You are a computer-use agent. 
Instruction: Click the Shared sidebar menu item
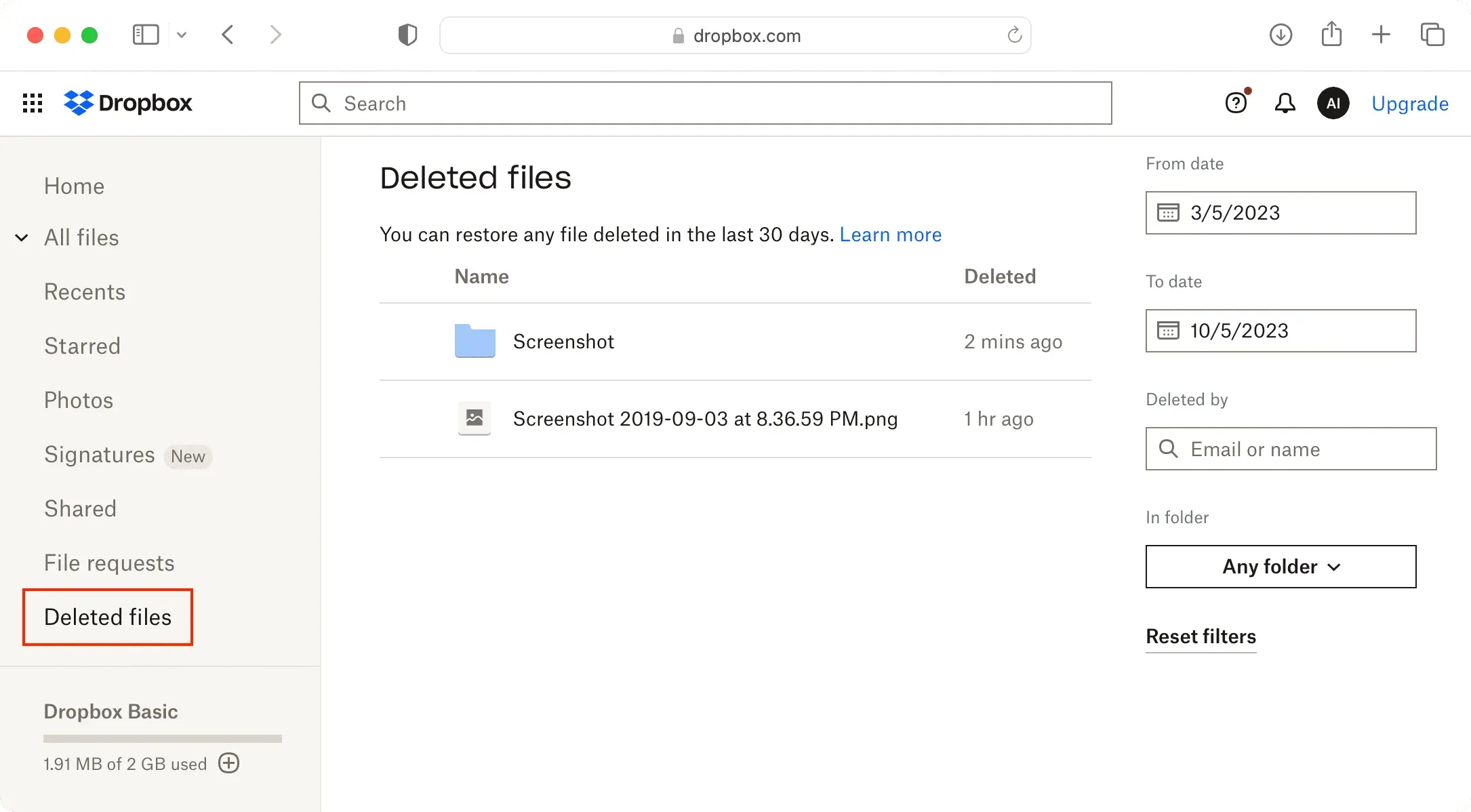point(80,509)
